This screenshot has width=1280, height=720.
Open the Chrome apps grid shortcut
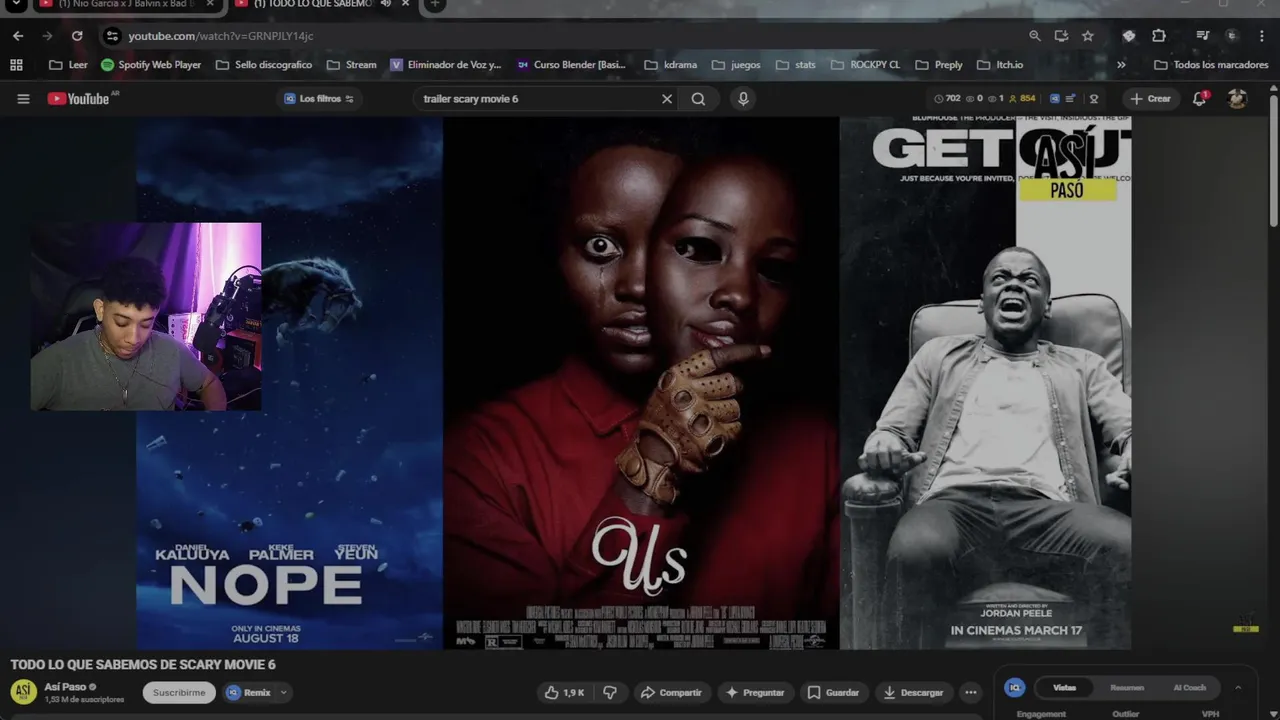pos(16,65)
